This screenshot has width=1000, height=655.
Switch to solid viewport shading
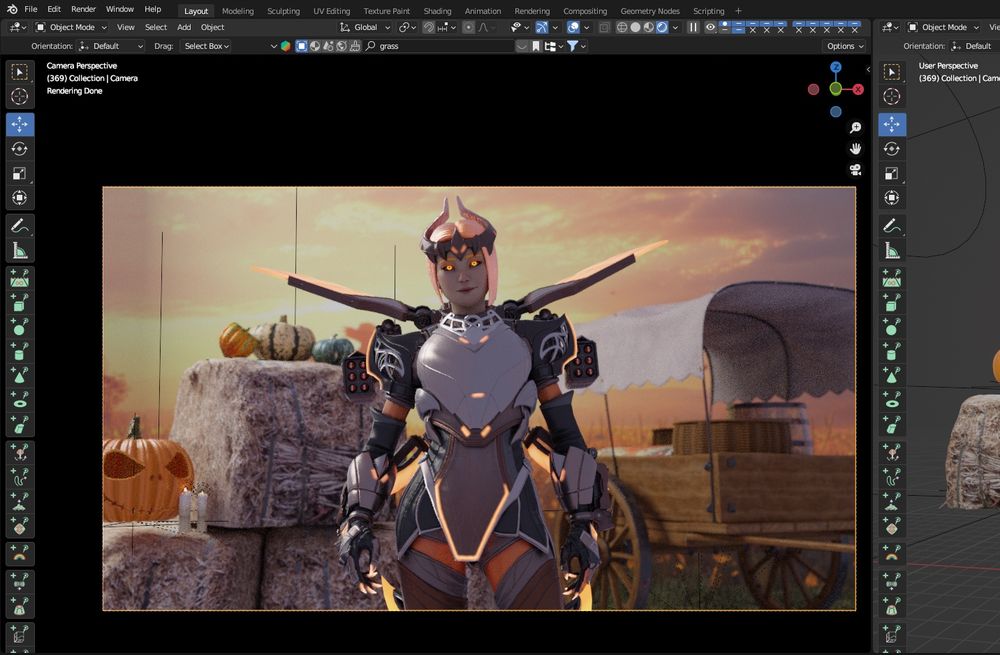[x=635, y=27]
